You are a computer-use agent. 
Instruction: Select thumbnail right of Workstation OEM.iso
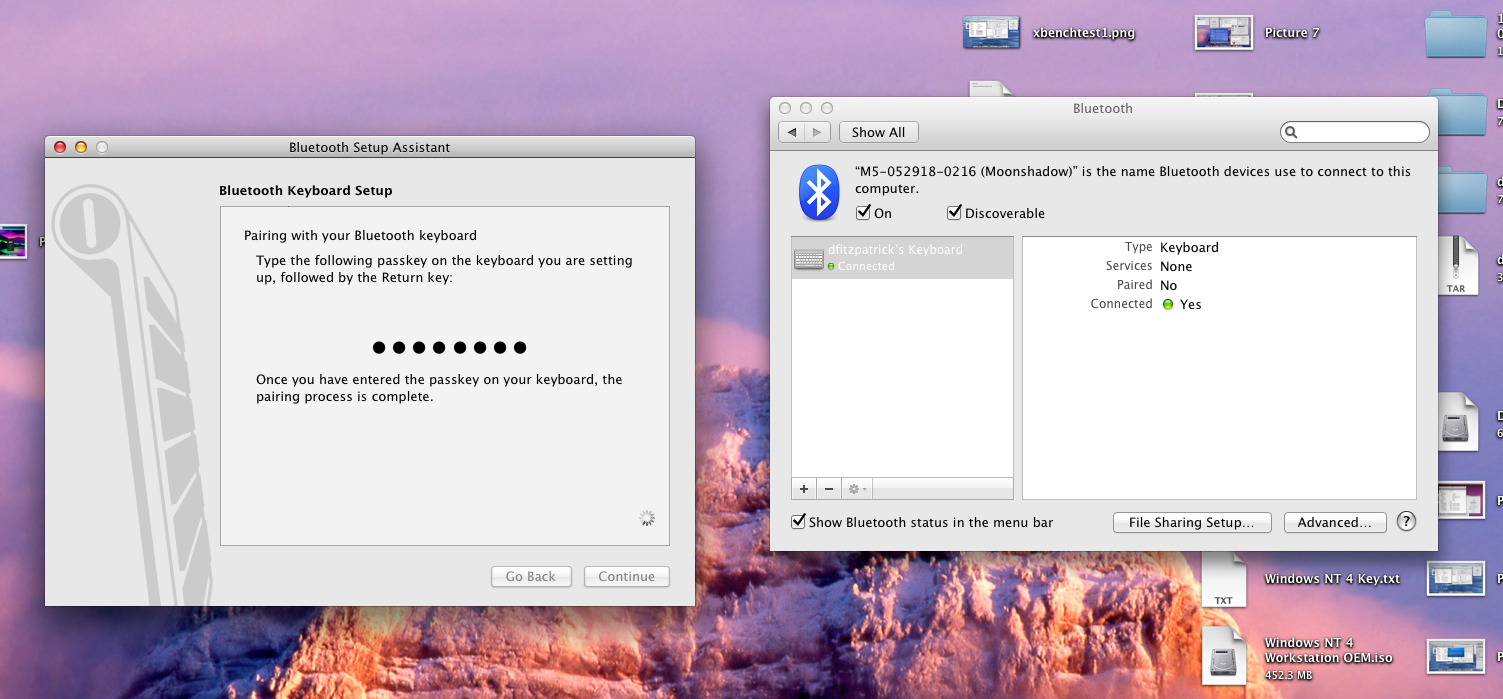point(1456,656)
